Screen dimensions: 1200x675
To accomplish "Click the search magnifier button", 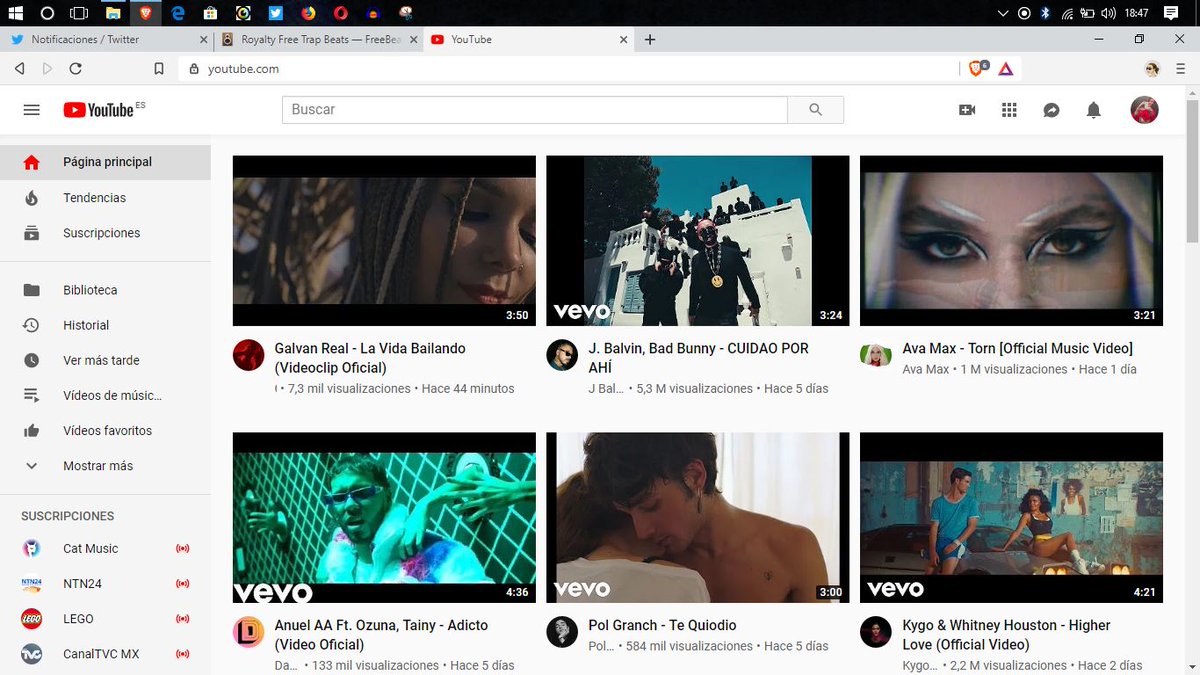I will coord(815,110).
